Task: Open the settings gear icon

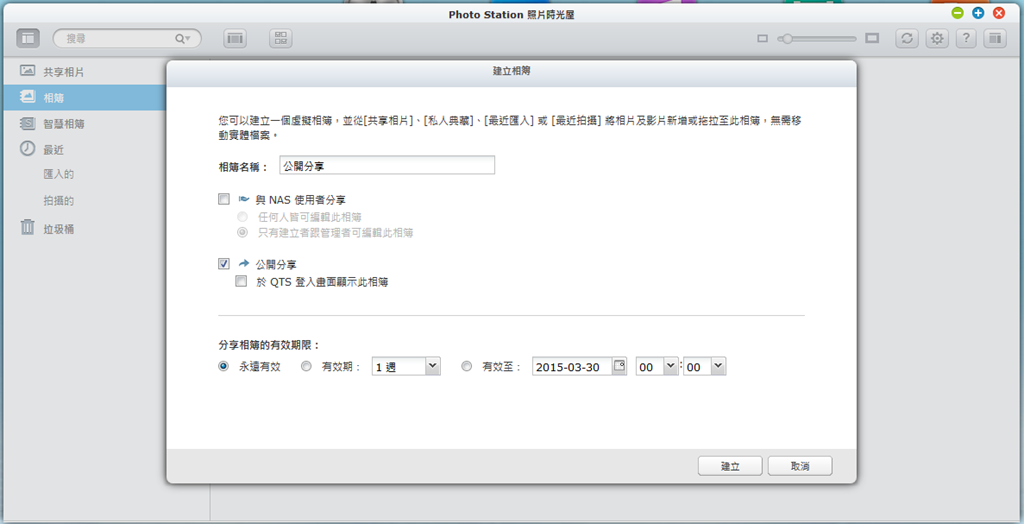Action: (937, 39)
